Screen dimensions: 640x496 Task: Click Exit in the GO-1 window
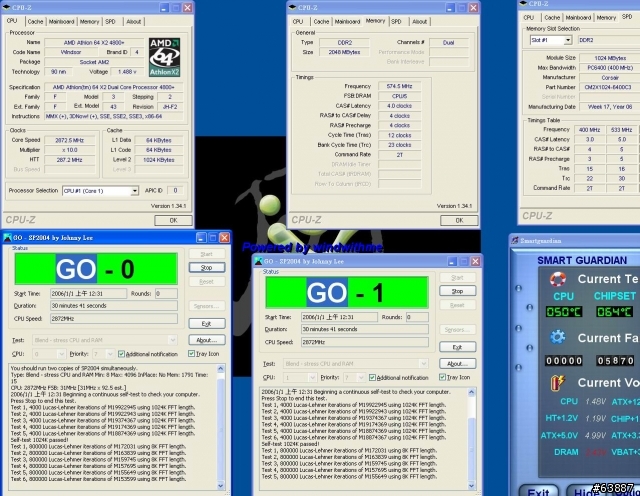click(x=458, y=347)
